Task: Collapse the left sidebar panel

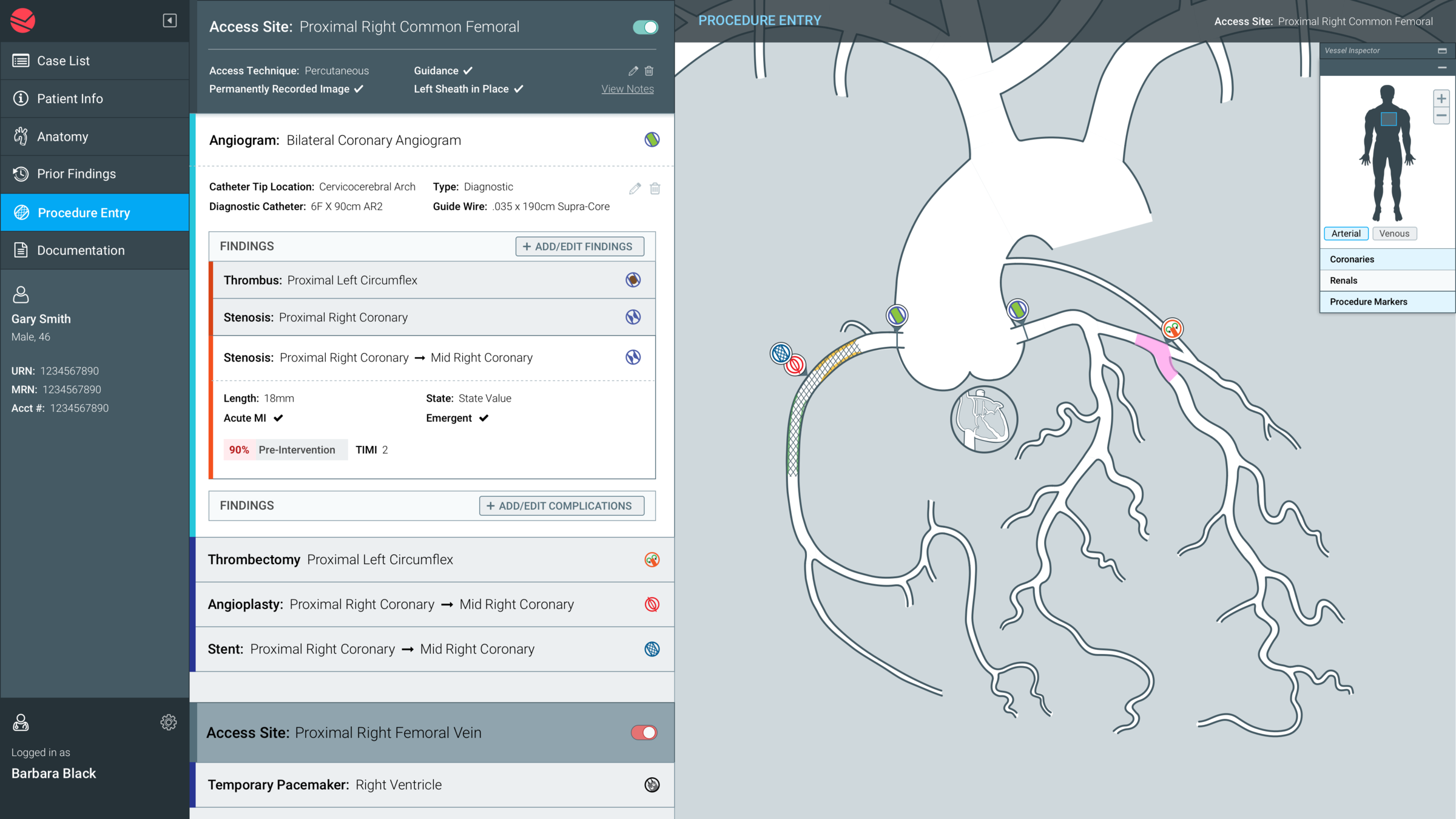Action: click(x=170, y=21)
